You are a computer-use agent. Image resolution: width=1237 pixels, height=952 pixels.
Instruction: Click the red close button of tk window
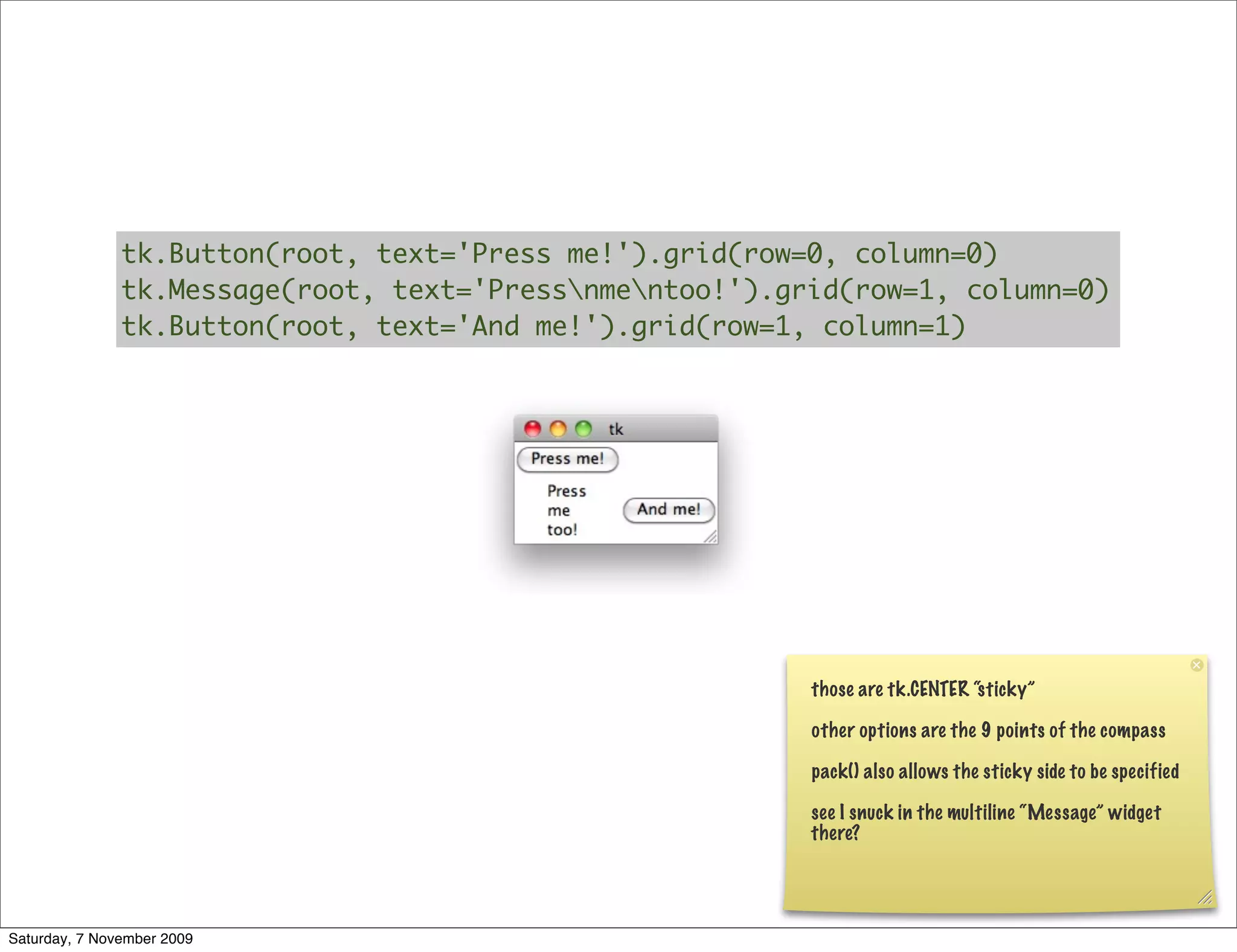click(x=532, y=429)
